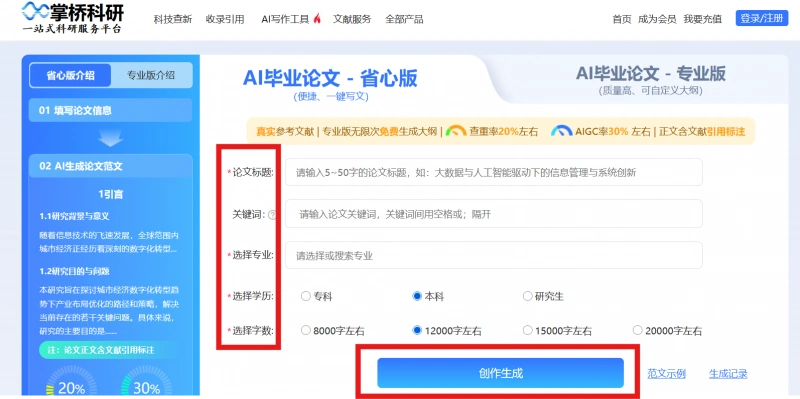800x399 pixels.
Task: Open the 选择专业 dropdown field
Action: pos(493,255)
